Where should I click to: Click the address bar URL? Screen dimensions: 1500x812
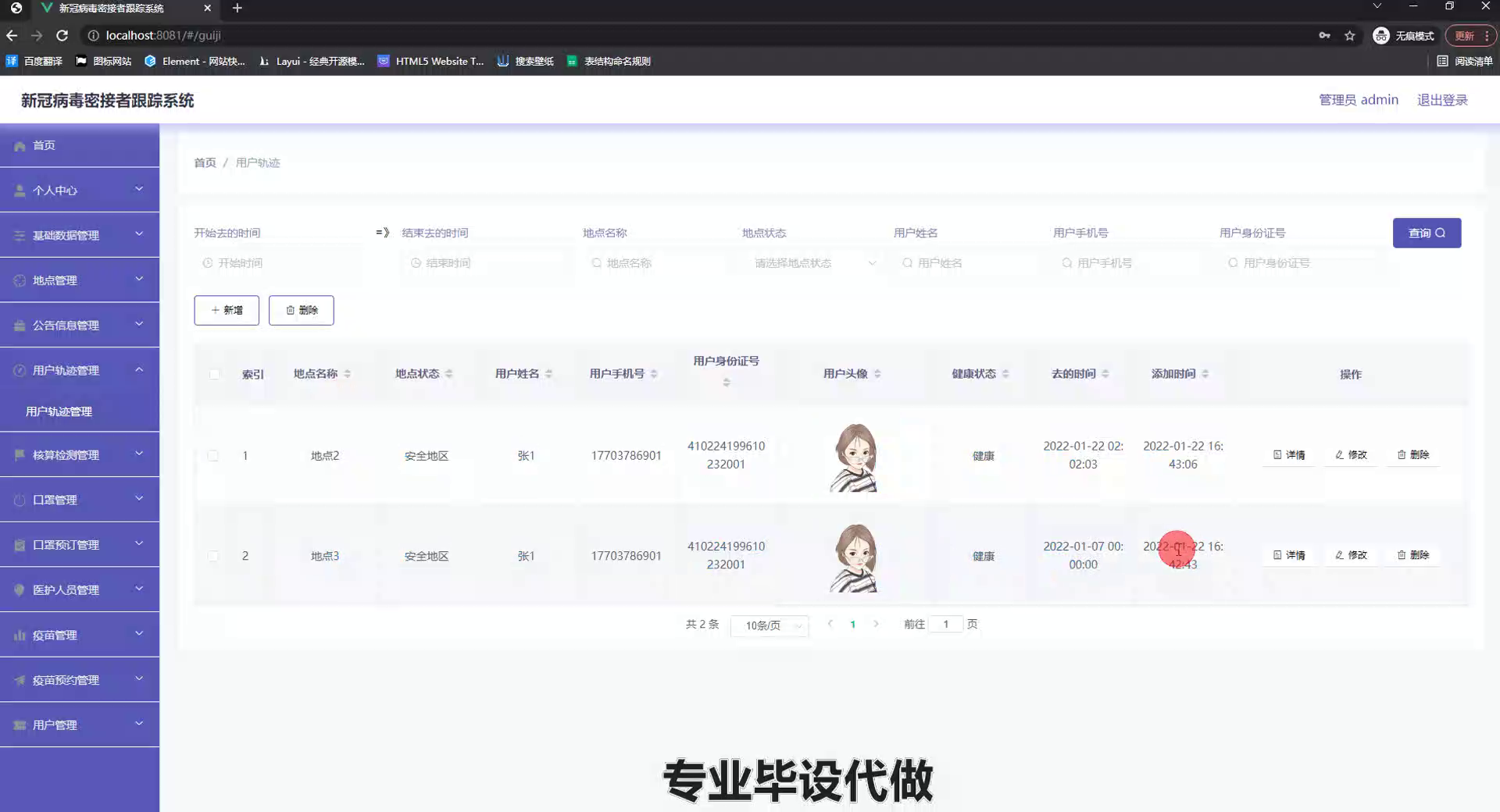(x=163, y=35)
